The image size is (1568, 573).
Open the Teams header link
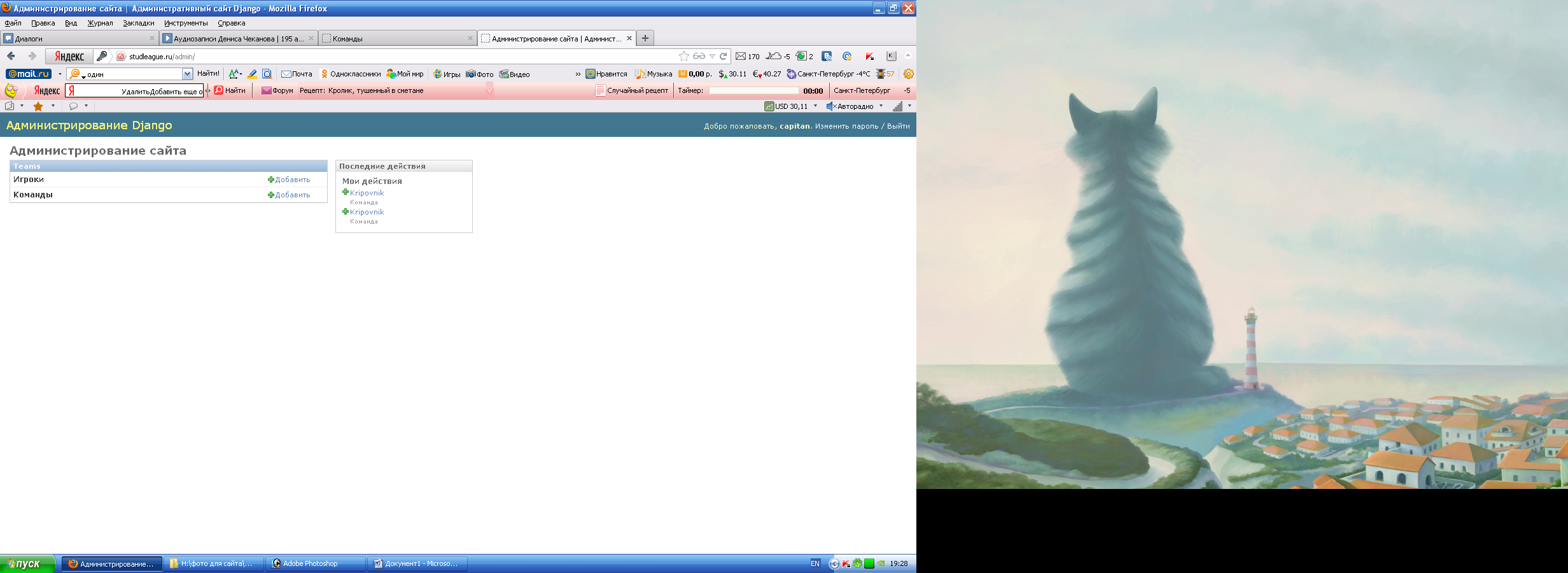pyautogui.click(x=27, y=166)
